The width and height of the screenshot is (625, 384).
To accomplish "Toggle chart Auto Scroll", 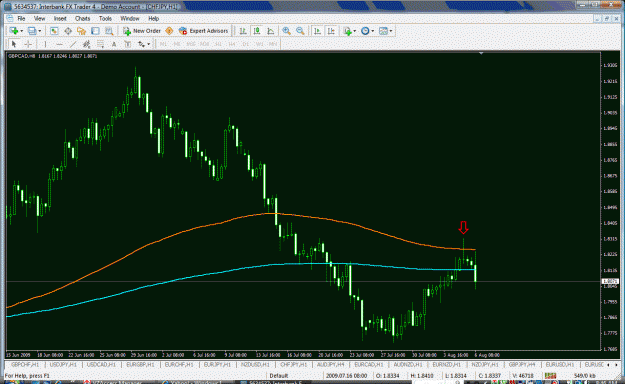I will tap(318, 31).
